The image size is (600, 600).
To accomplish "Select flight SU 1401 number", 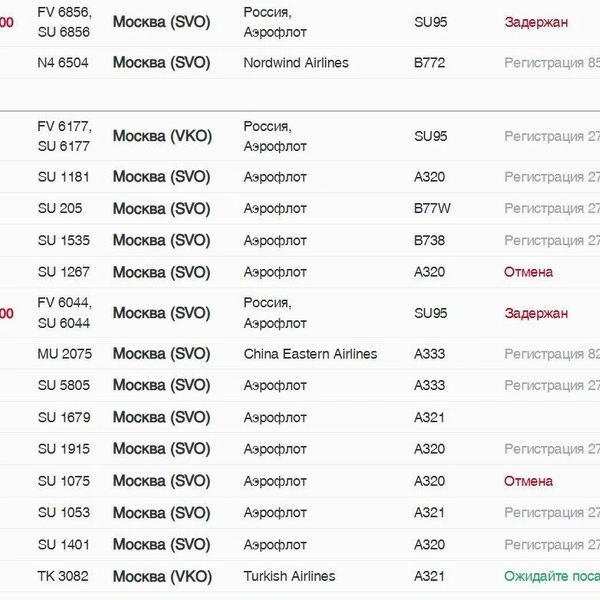I will point(64,545).
